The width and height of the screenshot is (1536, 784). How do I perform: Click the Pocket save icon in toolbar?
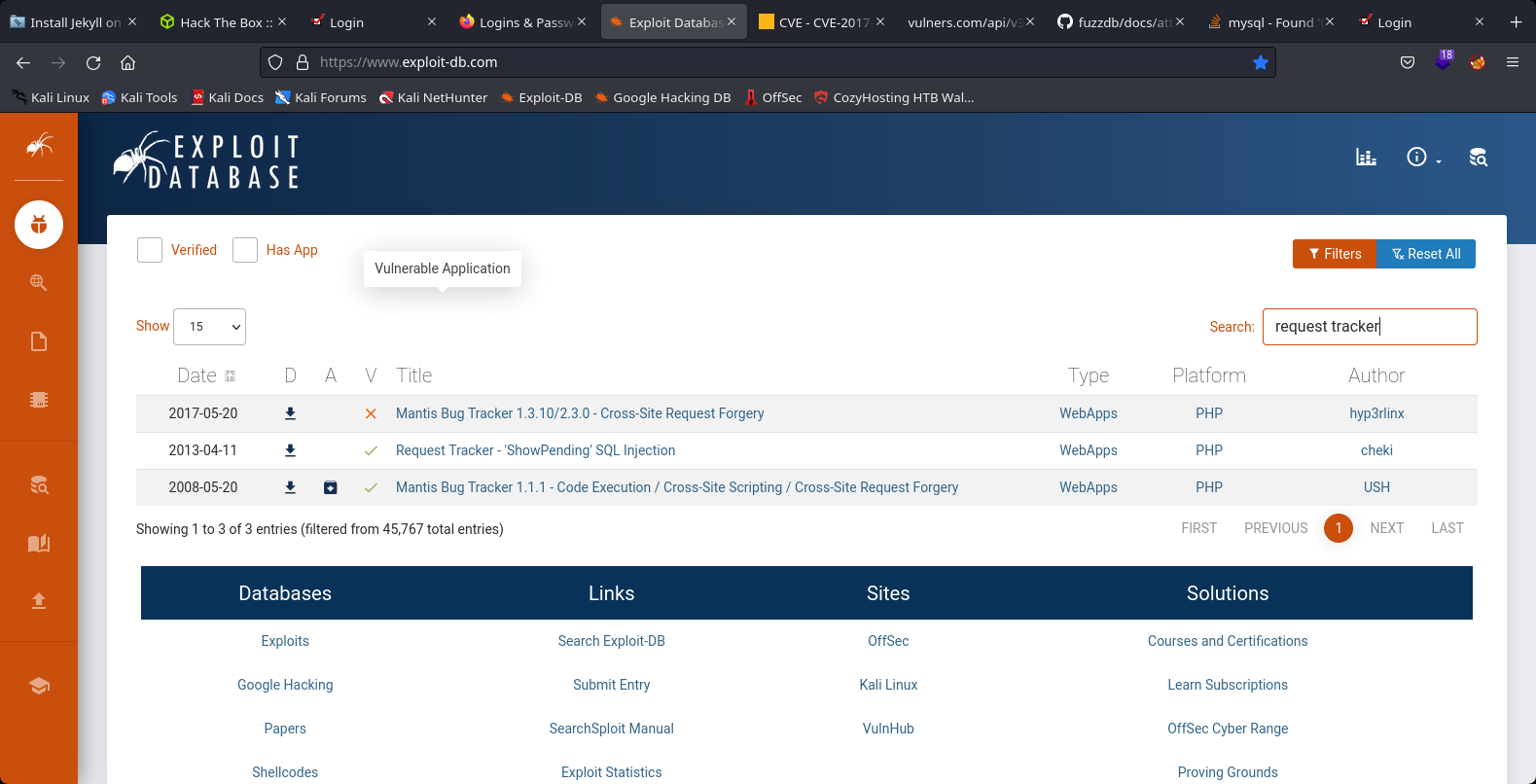click(1408, 62)
